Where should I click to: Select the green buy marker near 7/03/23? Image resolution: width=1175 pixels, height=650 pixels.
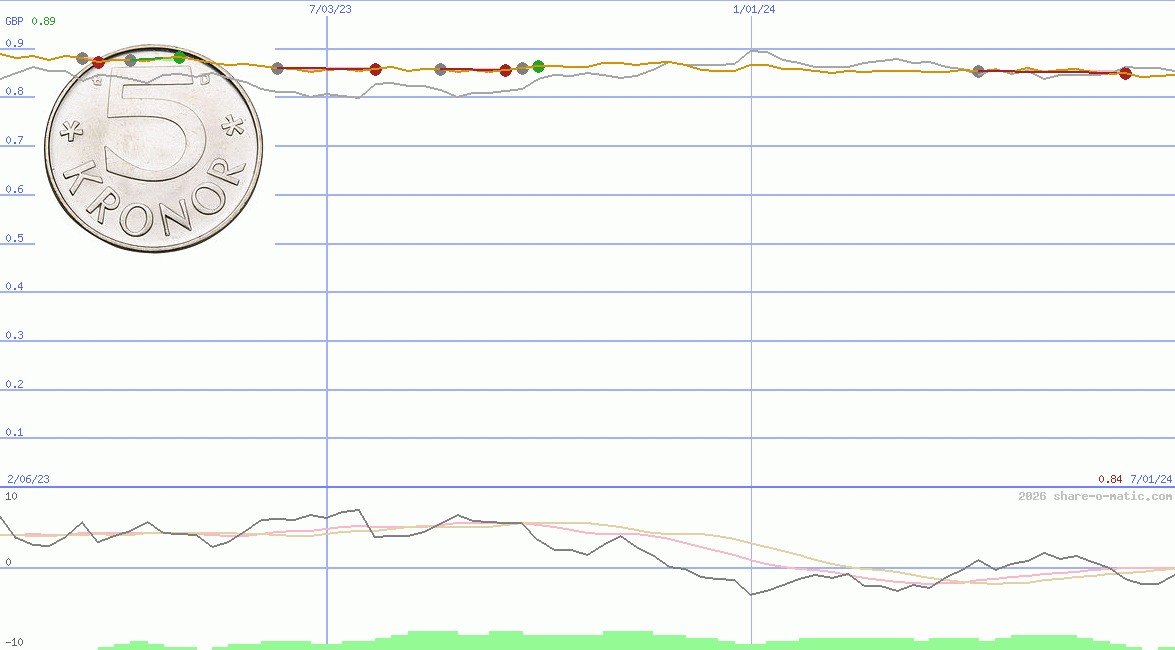tap(180, 58)
